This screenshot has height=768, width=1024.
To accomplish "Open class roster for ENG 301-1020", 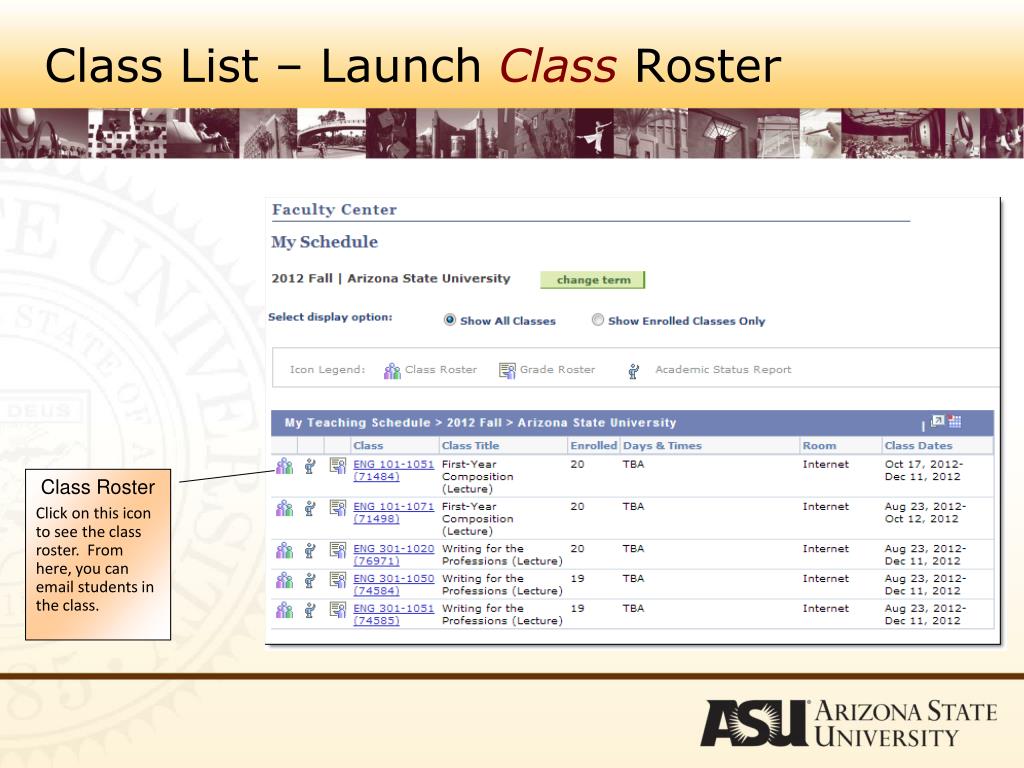I will (284, 551).
